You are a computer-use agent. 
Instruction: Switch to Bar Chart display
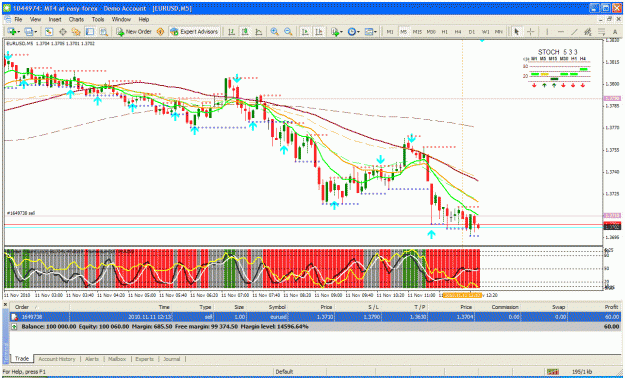(x=231, y=32)
